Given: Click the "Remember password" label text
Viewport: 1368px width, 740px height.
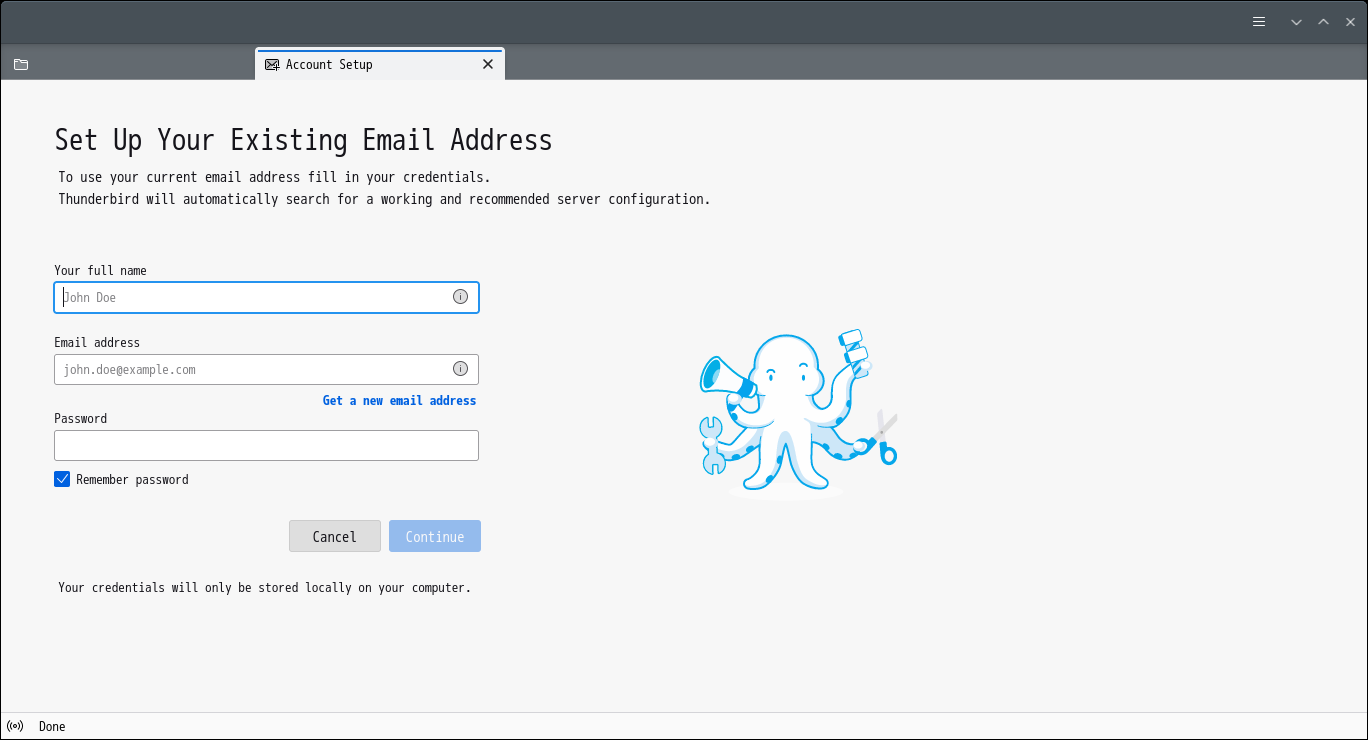Looking at the screenshot, I should click(x=132, y=480).
